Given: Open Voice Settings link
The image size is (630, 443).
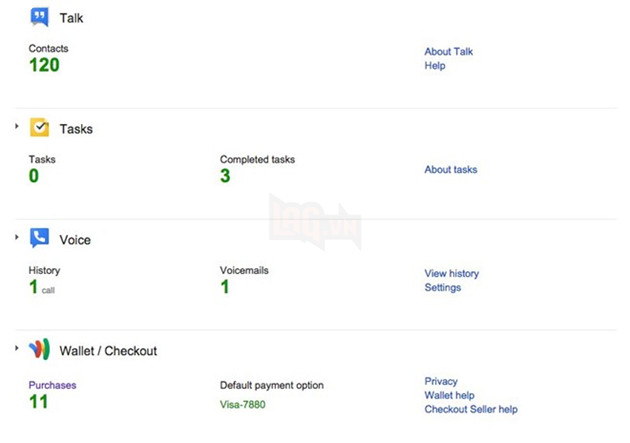Looking at the screenshot, I should (443, 288).
